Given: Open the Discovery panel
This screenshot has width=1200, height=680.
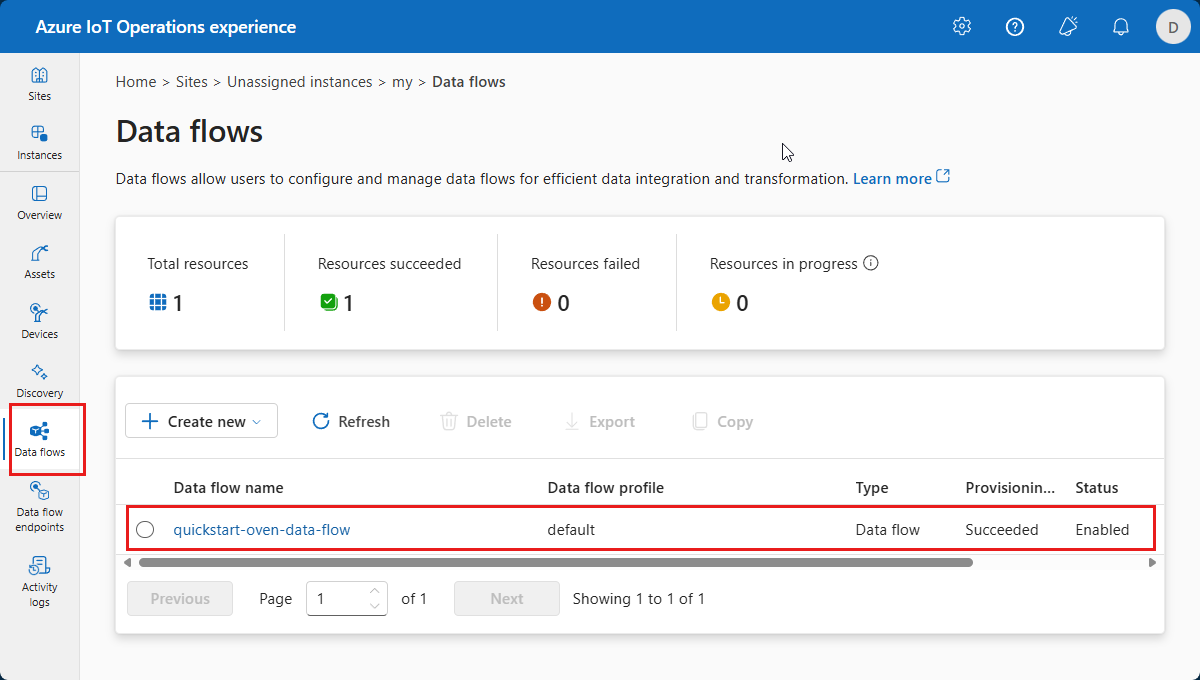Looking at the screenshot, I should click(x=39, y=380).
